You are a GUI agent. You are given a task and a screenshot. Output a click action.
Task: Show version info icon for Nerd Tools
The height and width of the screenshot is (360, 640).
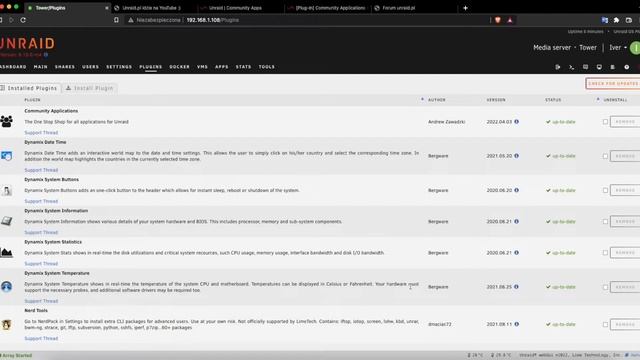516,324
